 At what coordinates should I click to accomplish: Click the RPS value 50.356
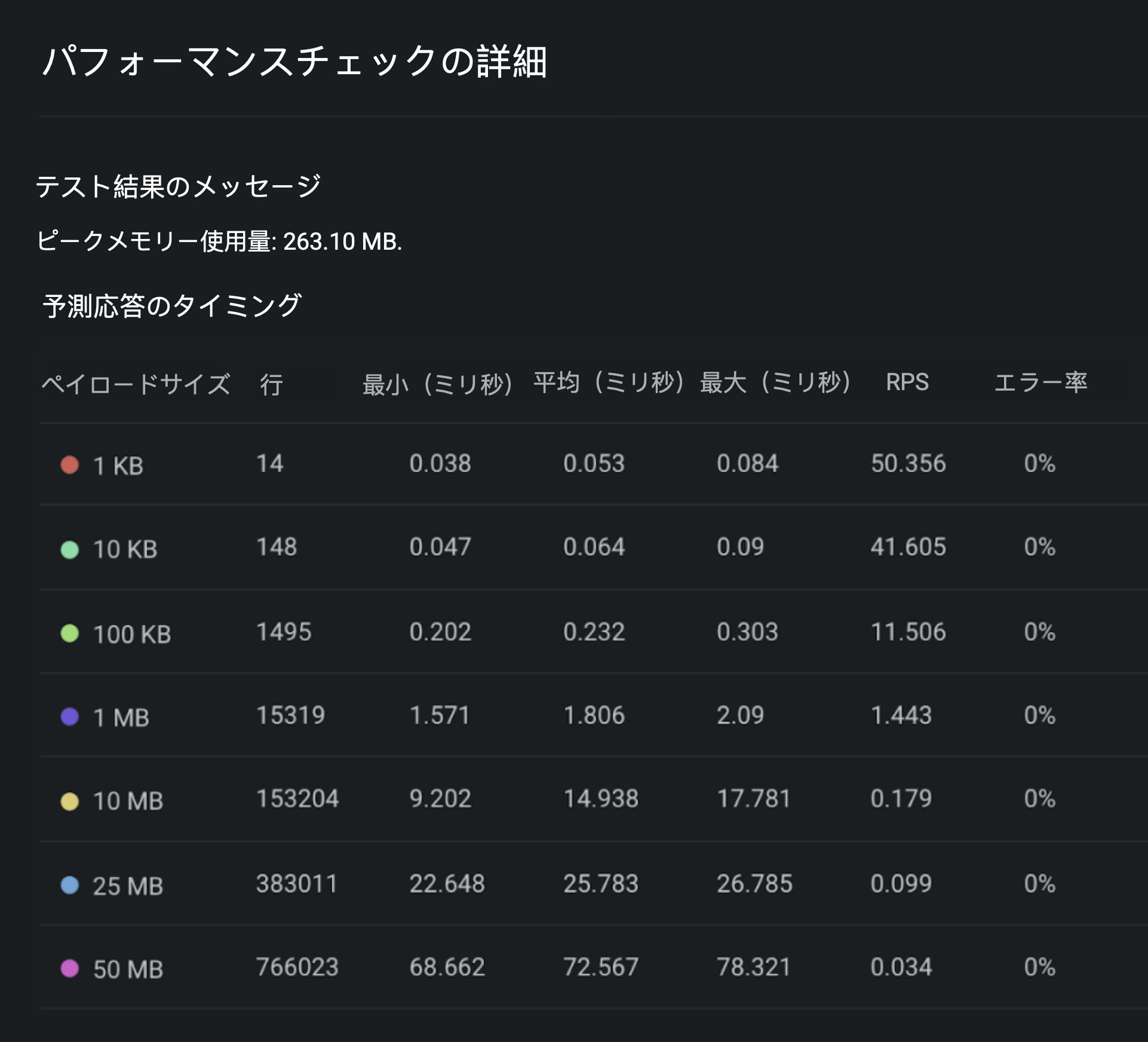[908, 464]
